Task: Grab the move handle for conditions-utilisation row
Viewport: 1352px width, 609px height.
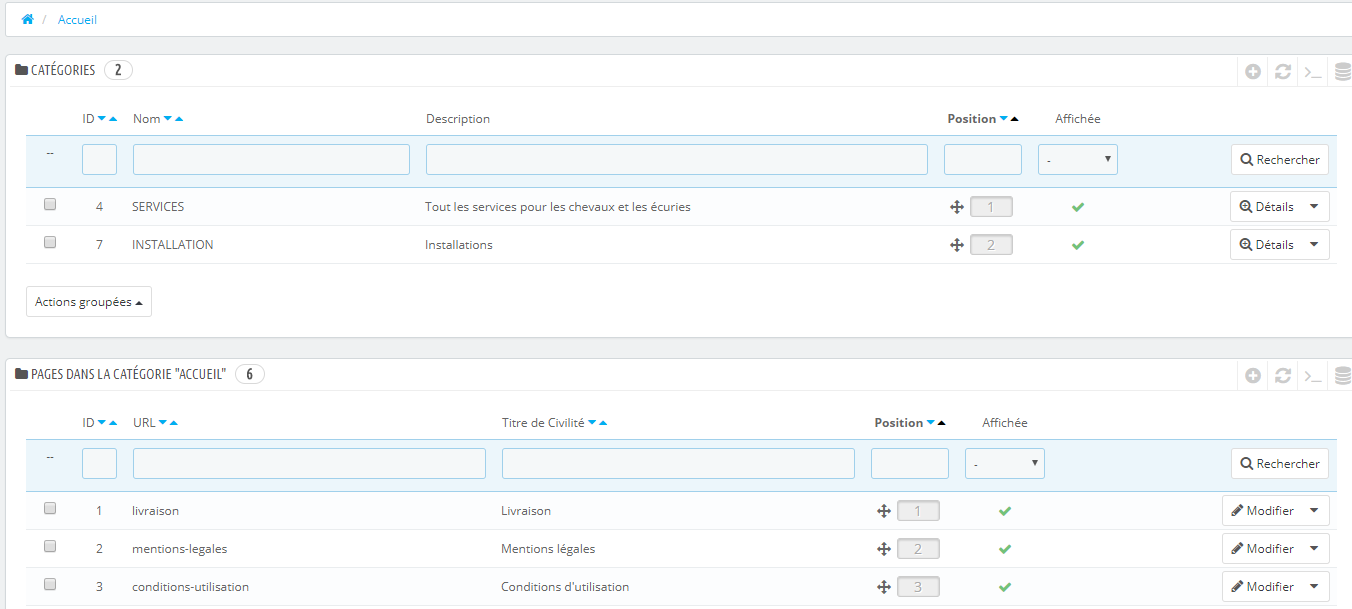Action: pyautogui.click(x=883, y=587)
